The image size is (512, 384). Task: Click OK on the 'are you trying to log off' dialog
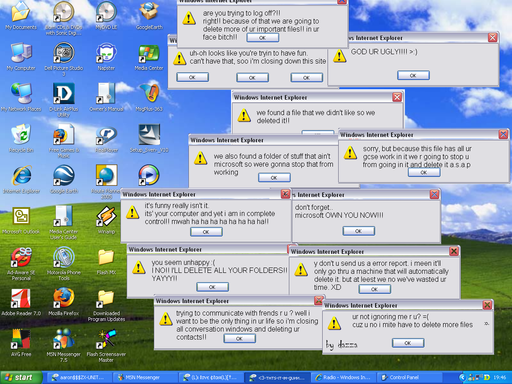click(x=263, y=38)
